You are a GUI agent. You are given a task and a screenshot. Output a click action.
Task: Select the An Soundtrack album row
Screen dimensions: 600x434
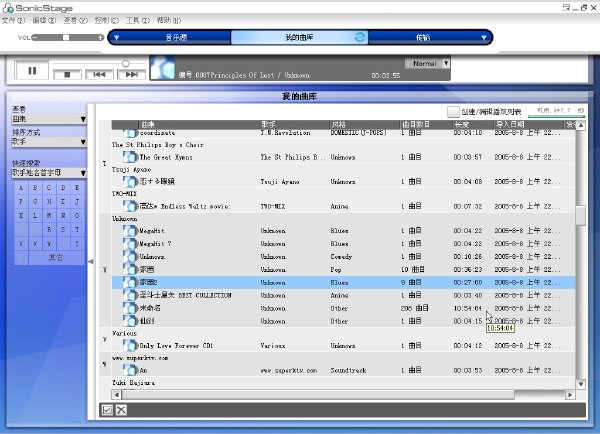(343, 370)
